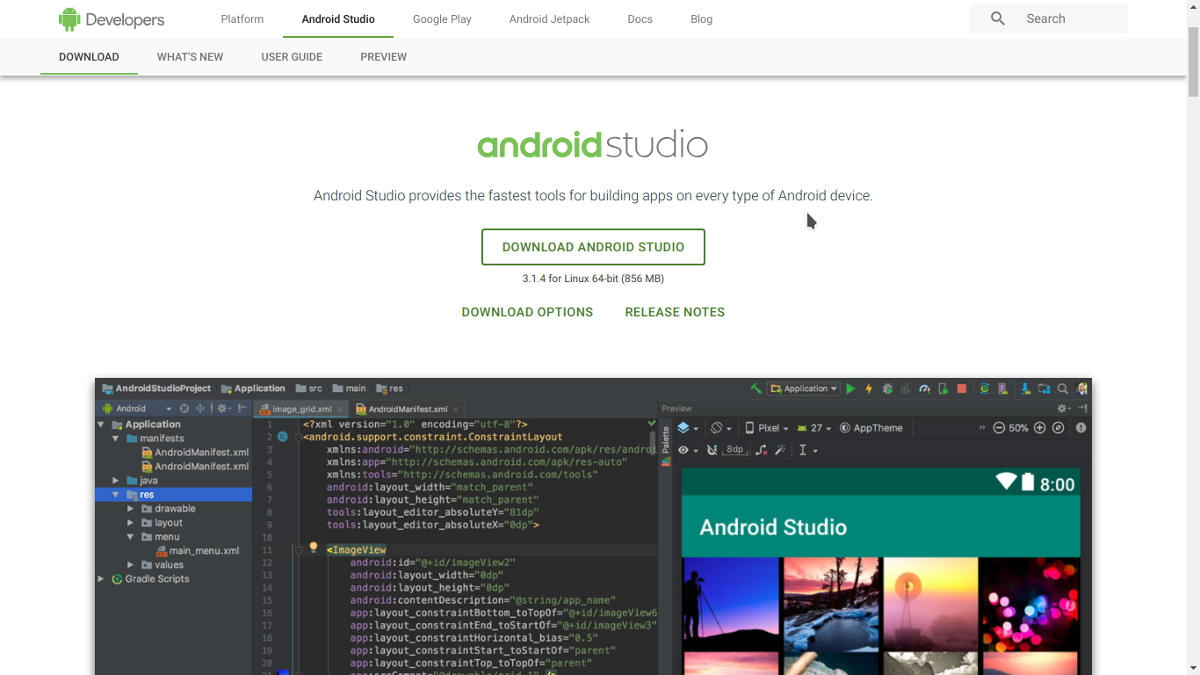Click the green Run play icon

click(851, 388)
